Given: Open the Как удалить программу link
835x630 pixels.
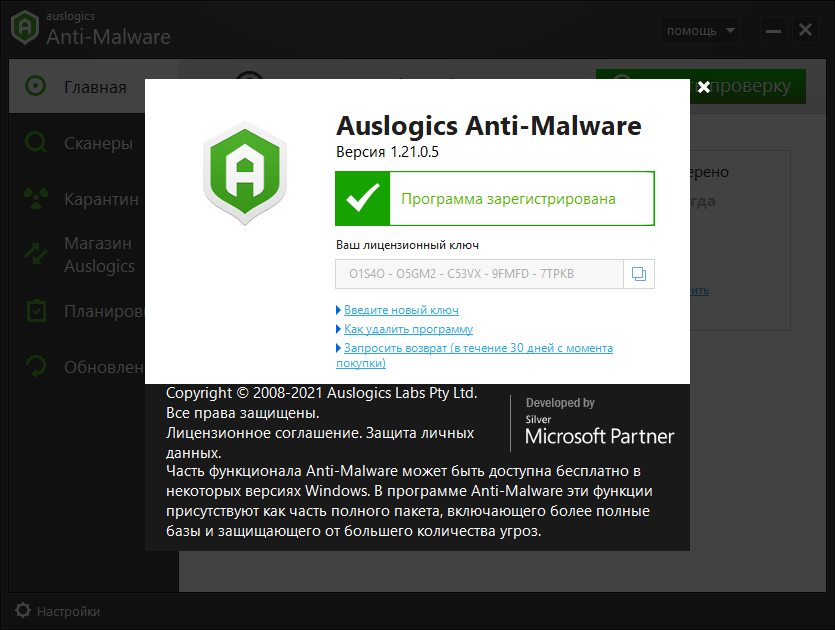Looking at the screenshot, I should (408, 329).
